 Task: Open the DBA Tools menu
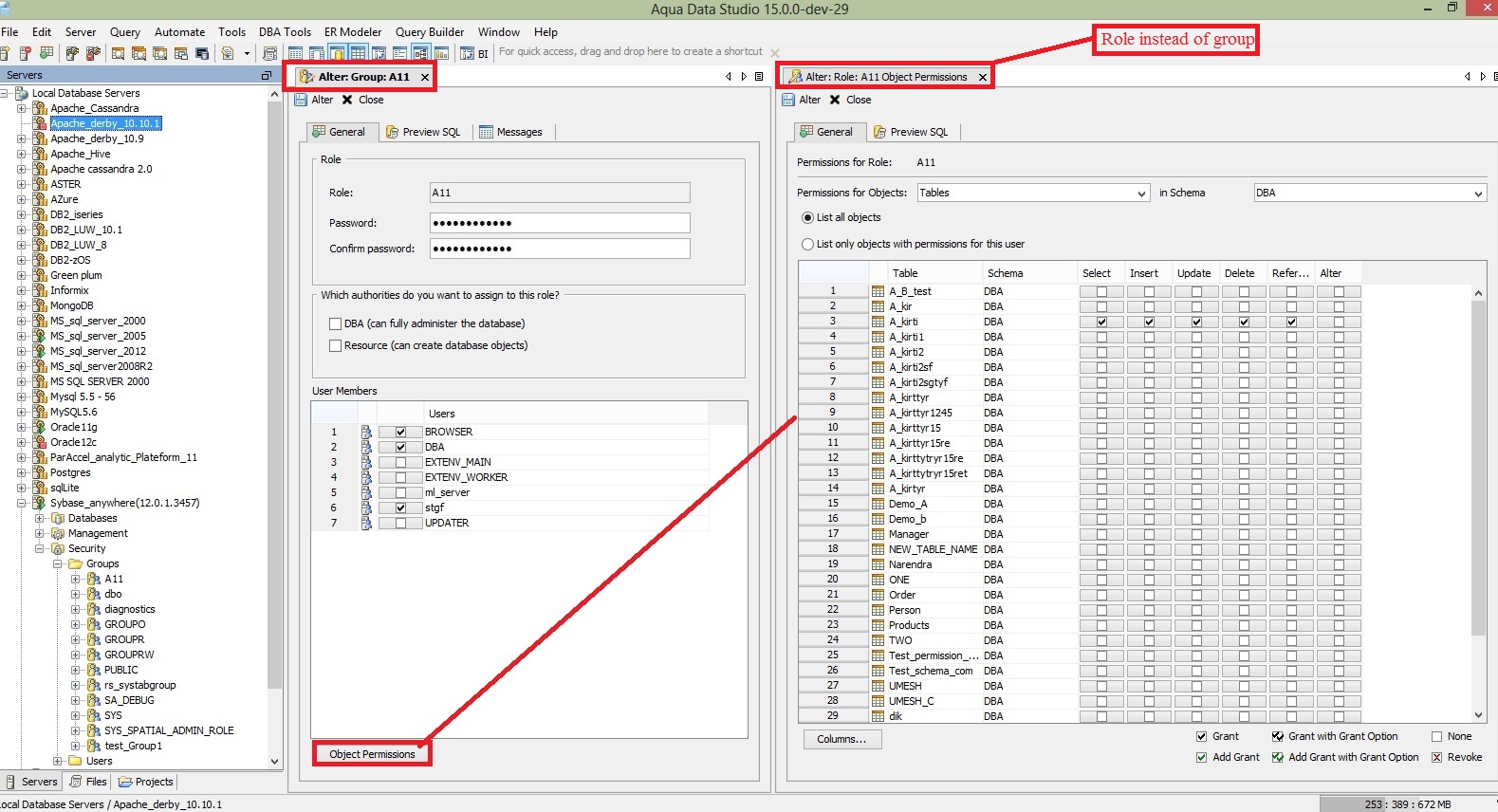(285, 31)
